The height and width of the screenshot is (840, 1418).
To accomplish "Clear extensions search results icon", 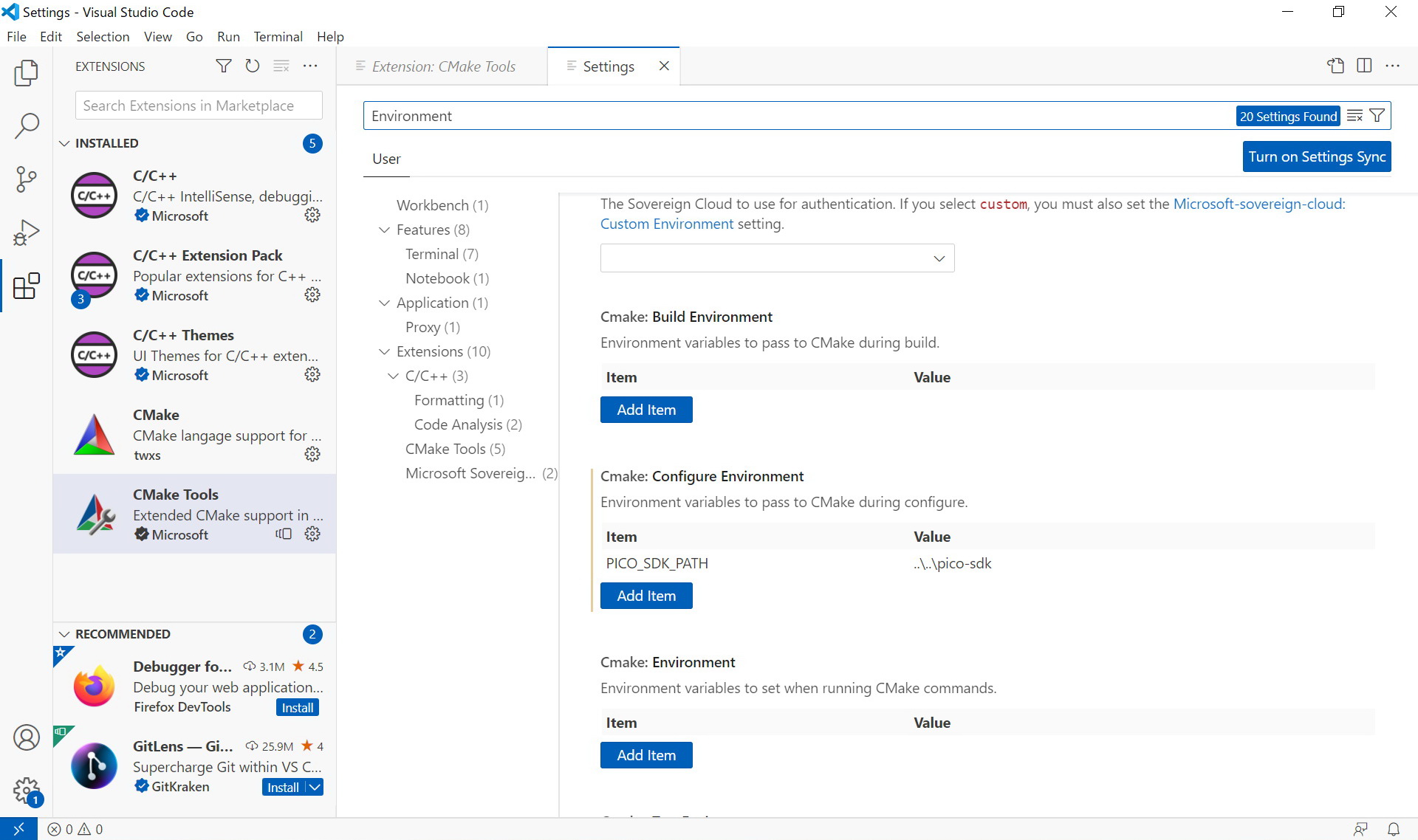I will 281,66.
